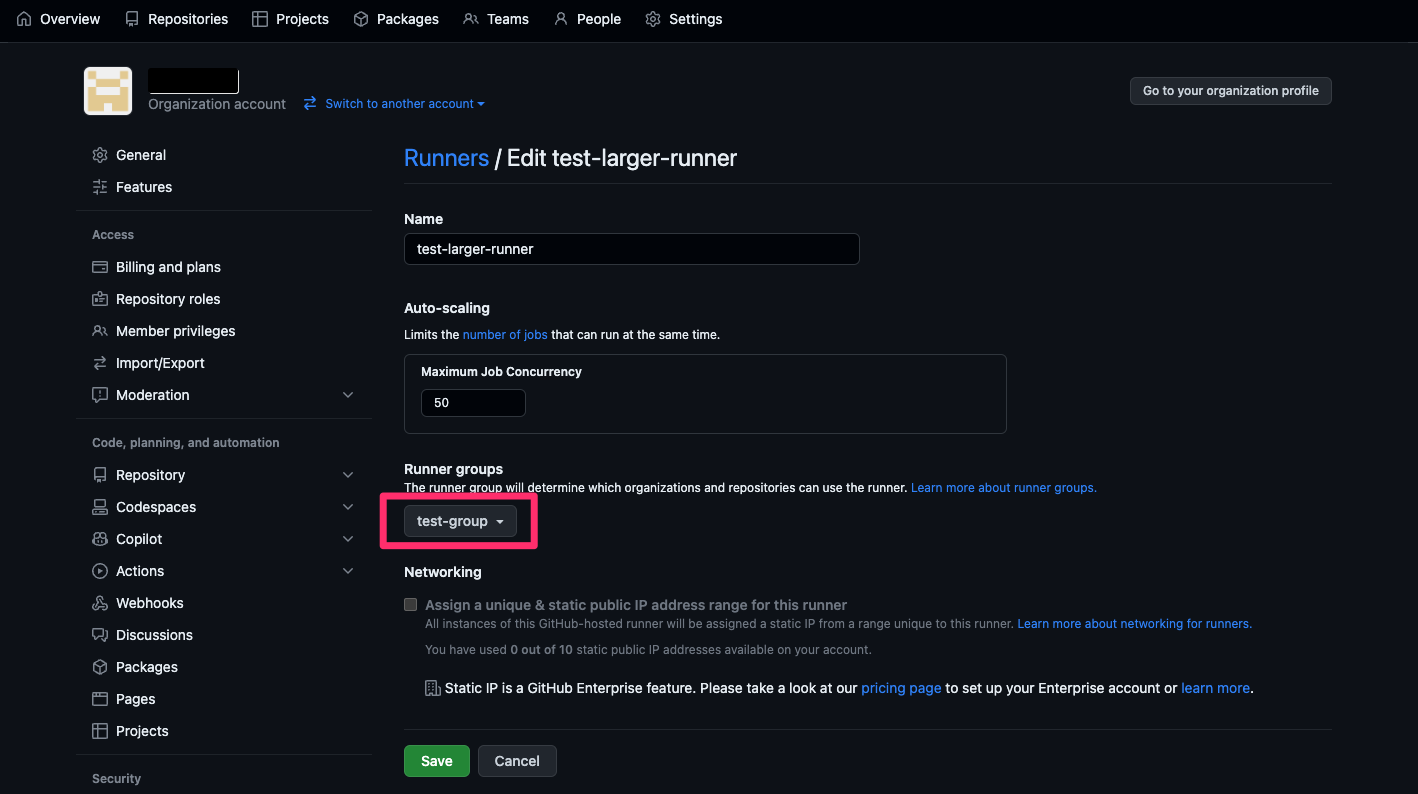Viewport: 1418px width, 794px height.
Task: Open the Packages cube icon
Action: tap(359, 18)
